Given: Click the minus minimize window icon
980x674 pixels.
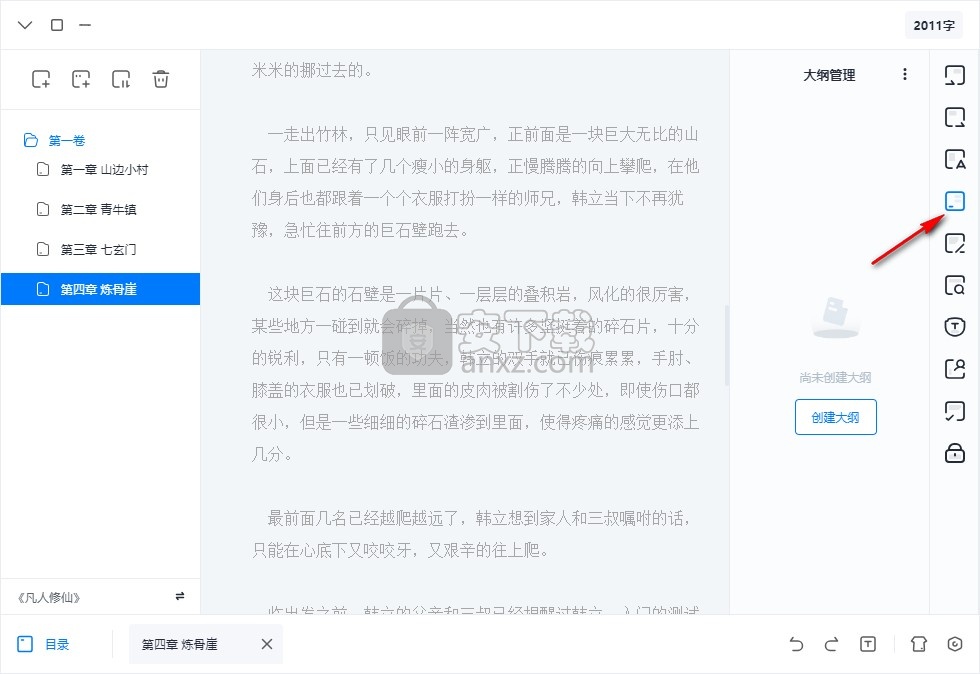Looking at the screenshot, I should pos(85,25).
